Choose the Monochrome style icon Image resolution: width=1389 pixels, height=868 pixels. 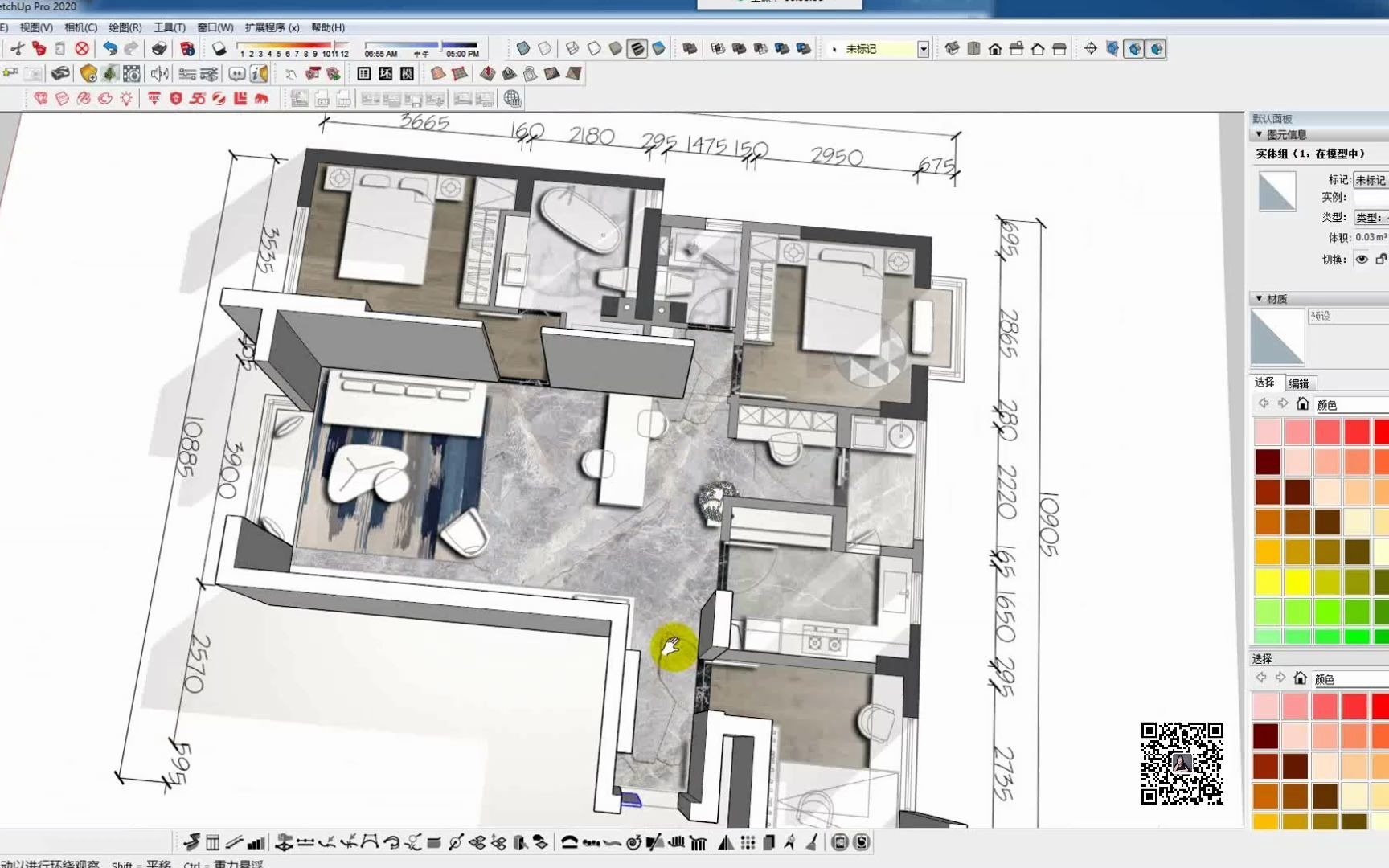click(x=658, y=49)
